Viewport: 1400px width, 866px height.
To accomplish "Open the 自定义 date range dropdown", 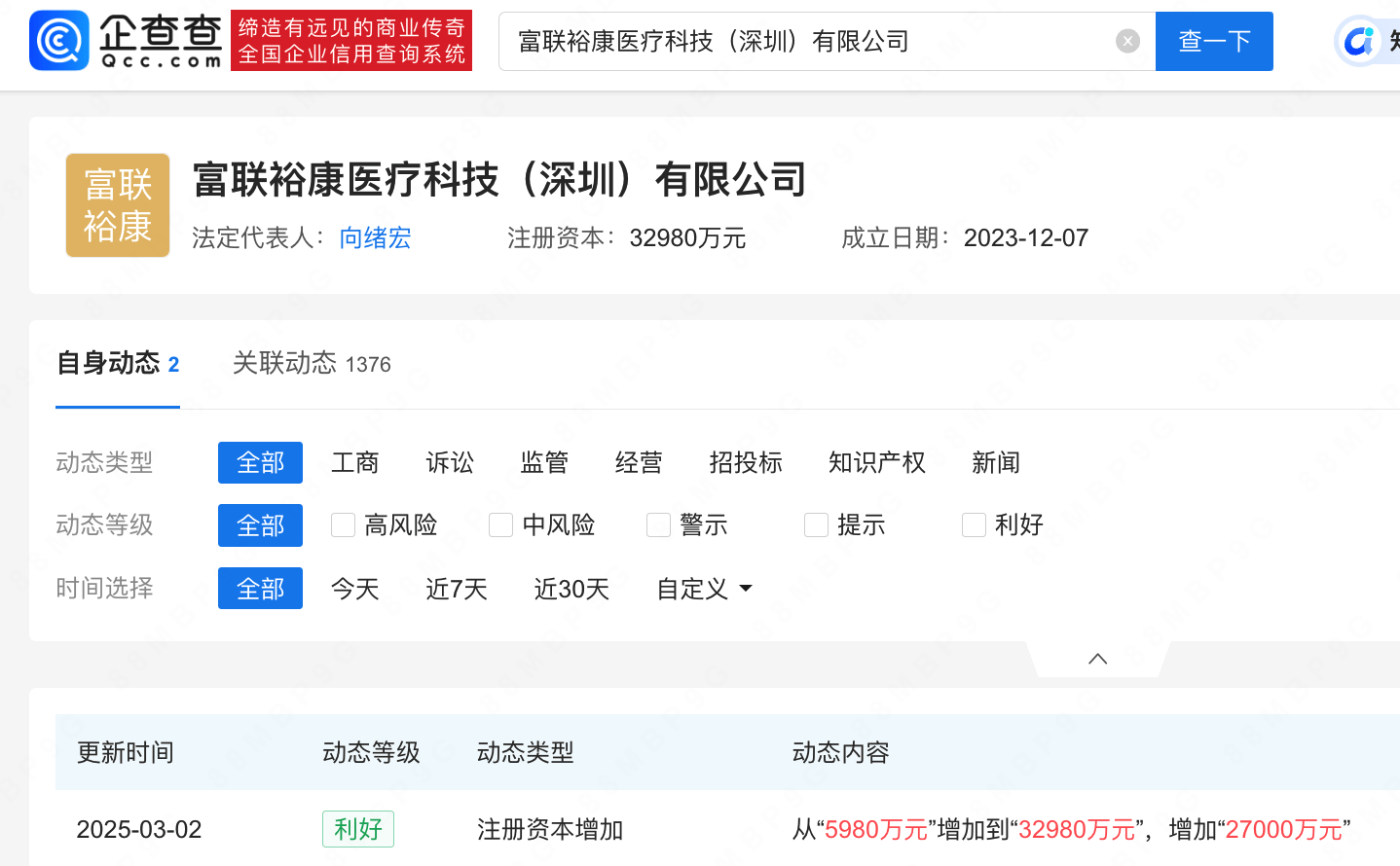I will [x=704, y=589].
